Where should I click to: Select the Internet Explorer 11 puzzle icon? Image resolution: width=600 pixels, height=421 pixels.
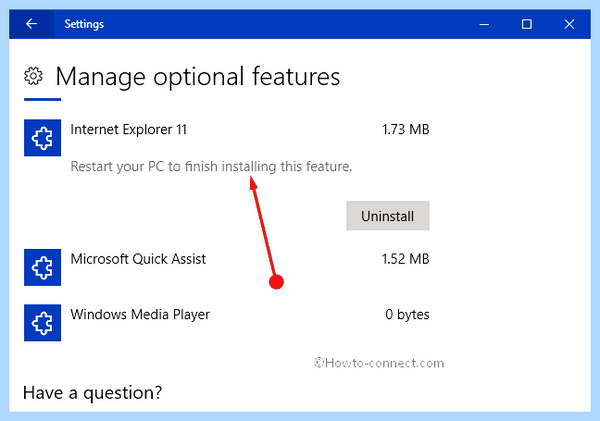tap(42, 138)
